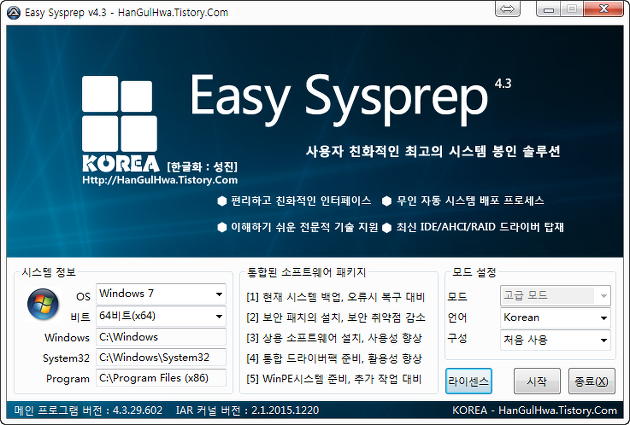
Task: Click feature text 편리하고 친화적인 인터페이스
Action: click(x=301, y=200)
